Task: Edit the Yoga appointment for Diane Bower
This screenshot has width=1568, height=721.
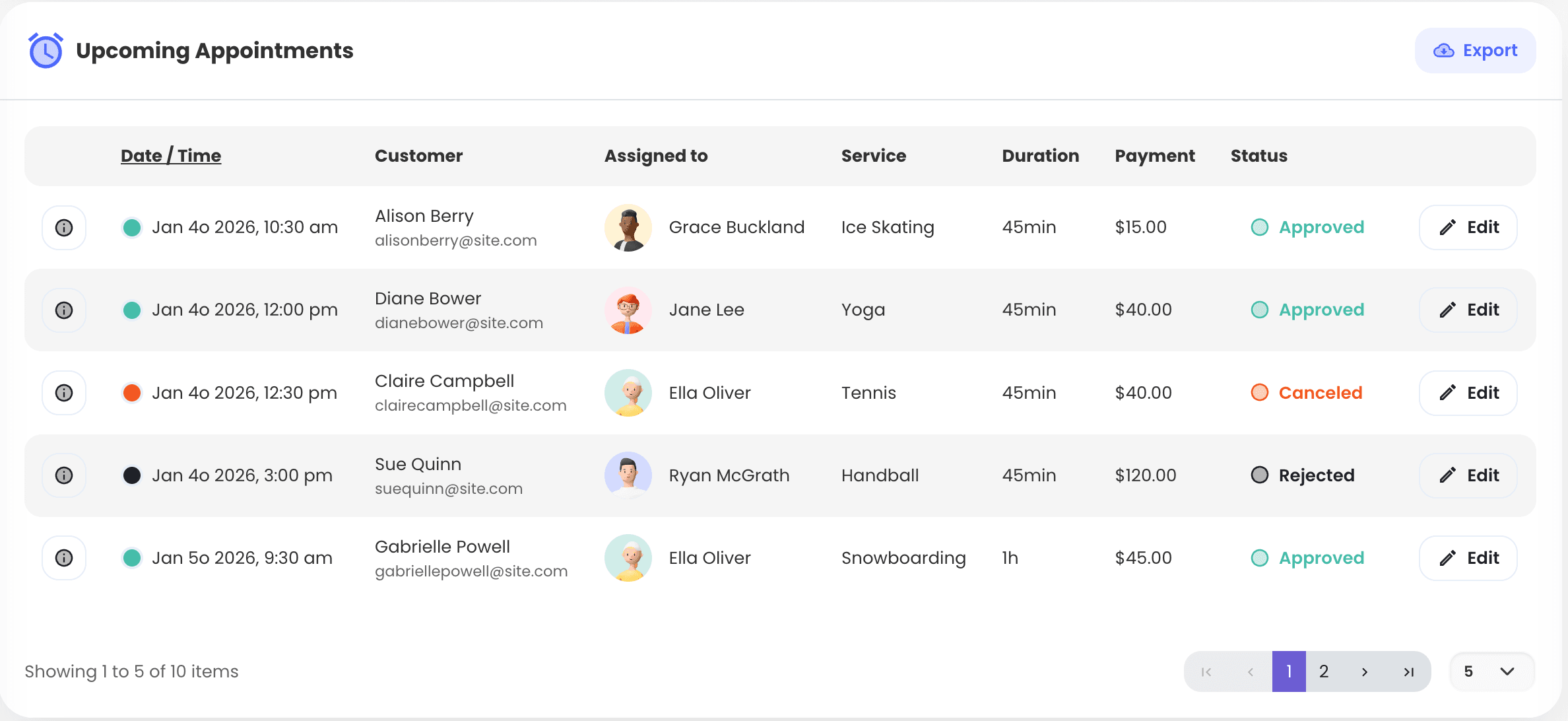Action: coord(1468,310)
